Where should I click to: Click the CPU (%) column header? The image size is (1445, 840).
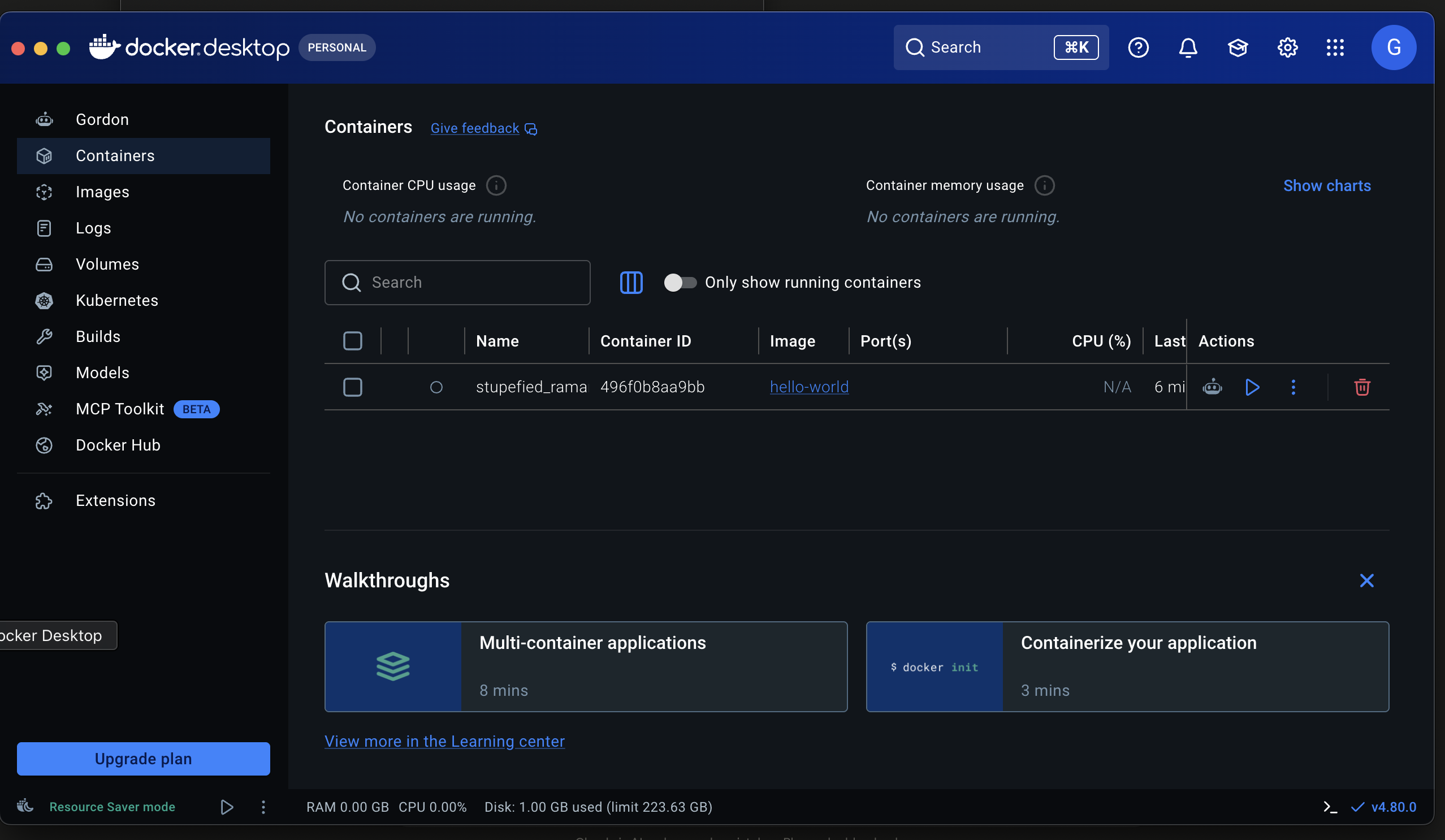tap(1101, 341)
